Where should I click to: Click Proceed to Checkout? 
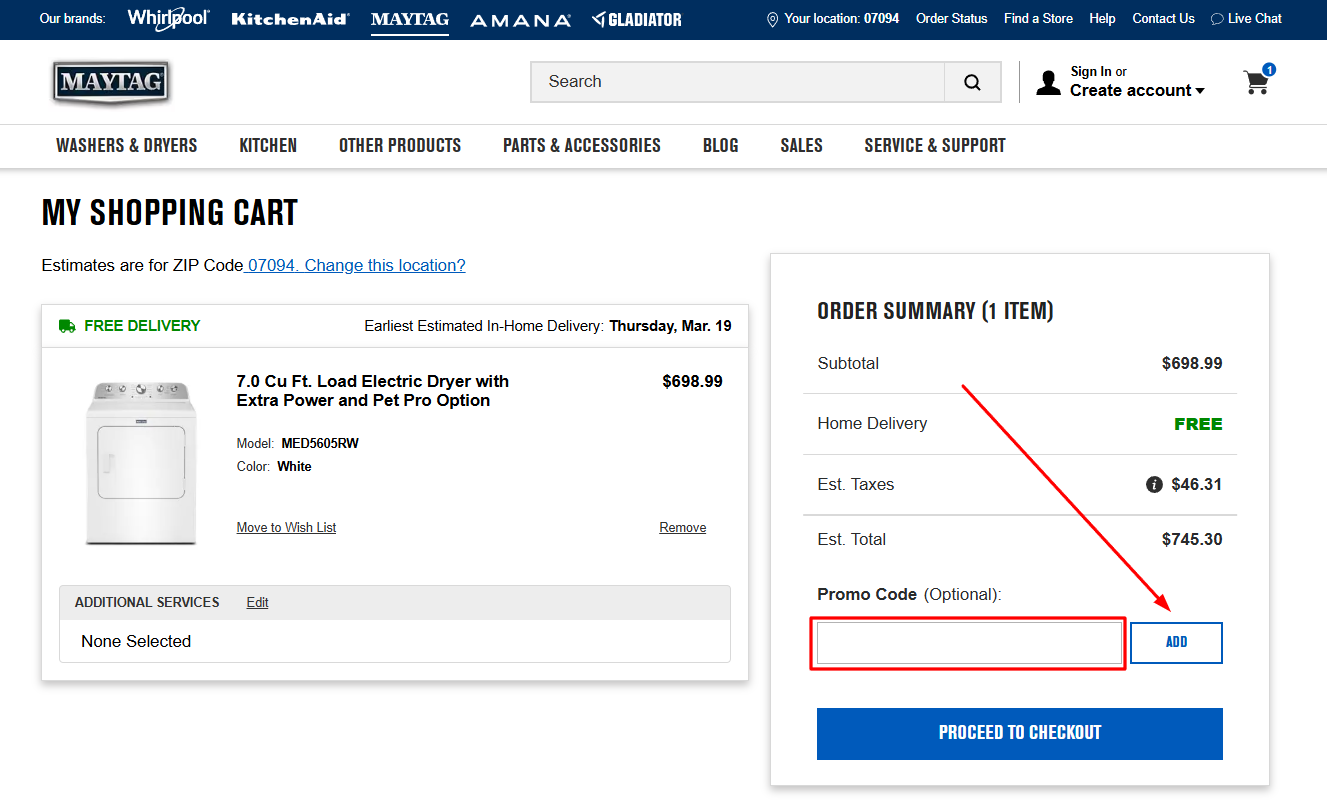click(x=1019, y=733)
